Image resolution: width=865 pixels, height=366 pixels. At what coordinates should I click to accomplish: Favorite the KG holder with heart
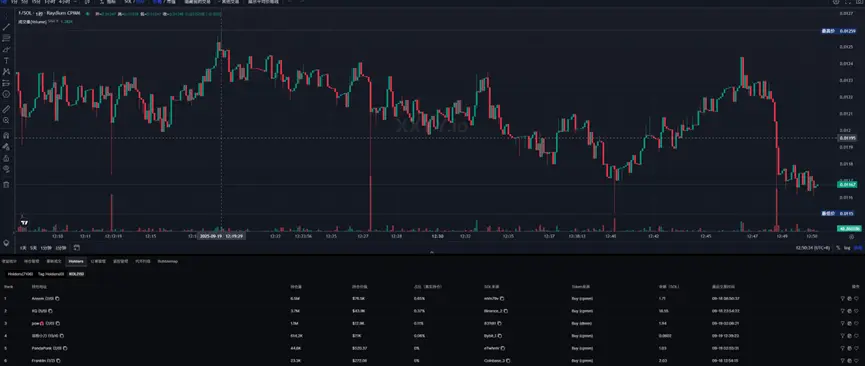[x=856, y=311]
